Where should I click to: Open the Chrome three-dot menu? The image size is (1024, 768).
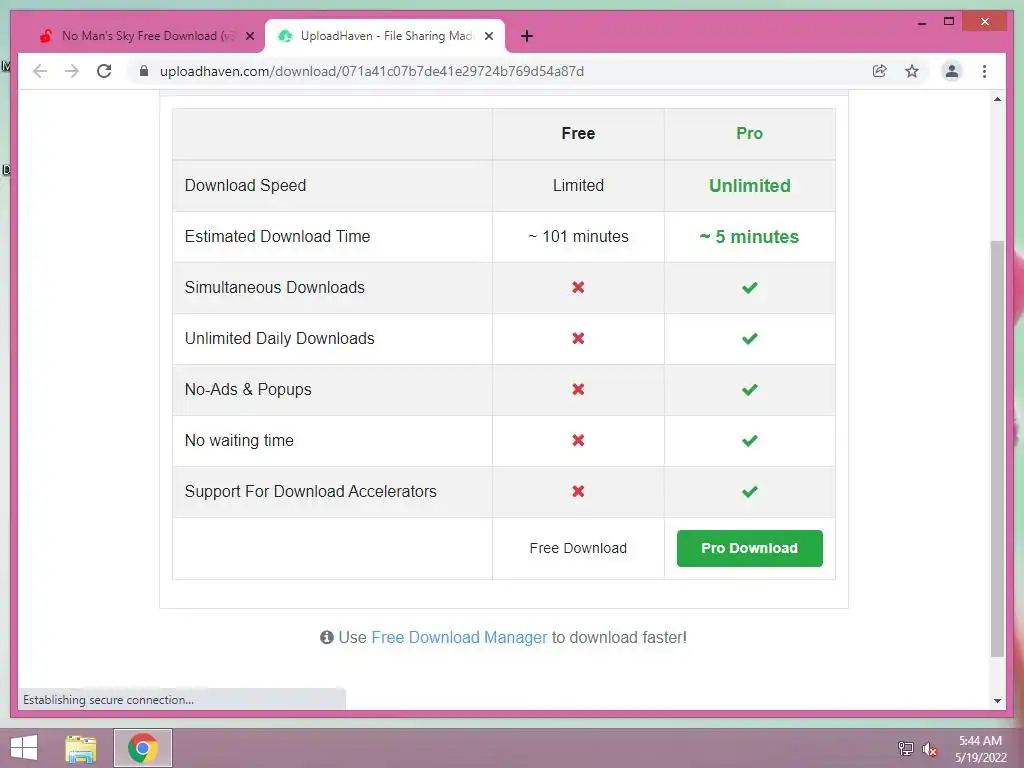984,71
